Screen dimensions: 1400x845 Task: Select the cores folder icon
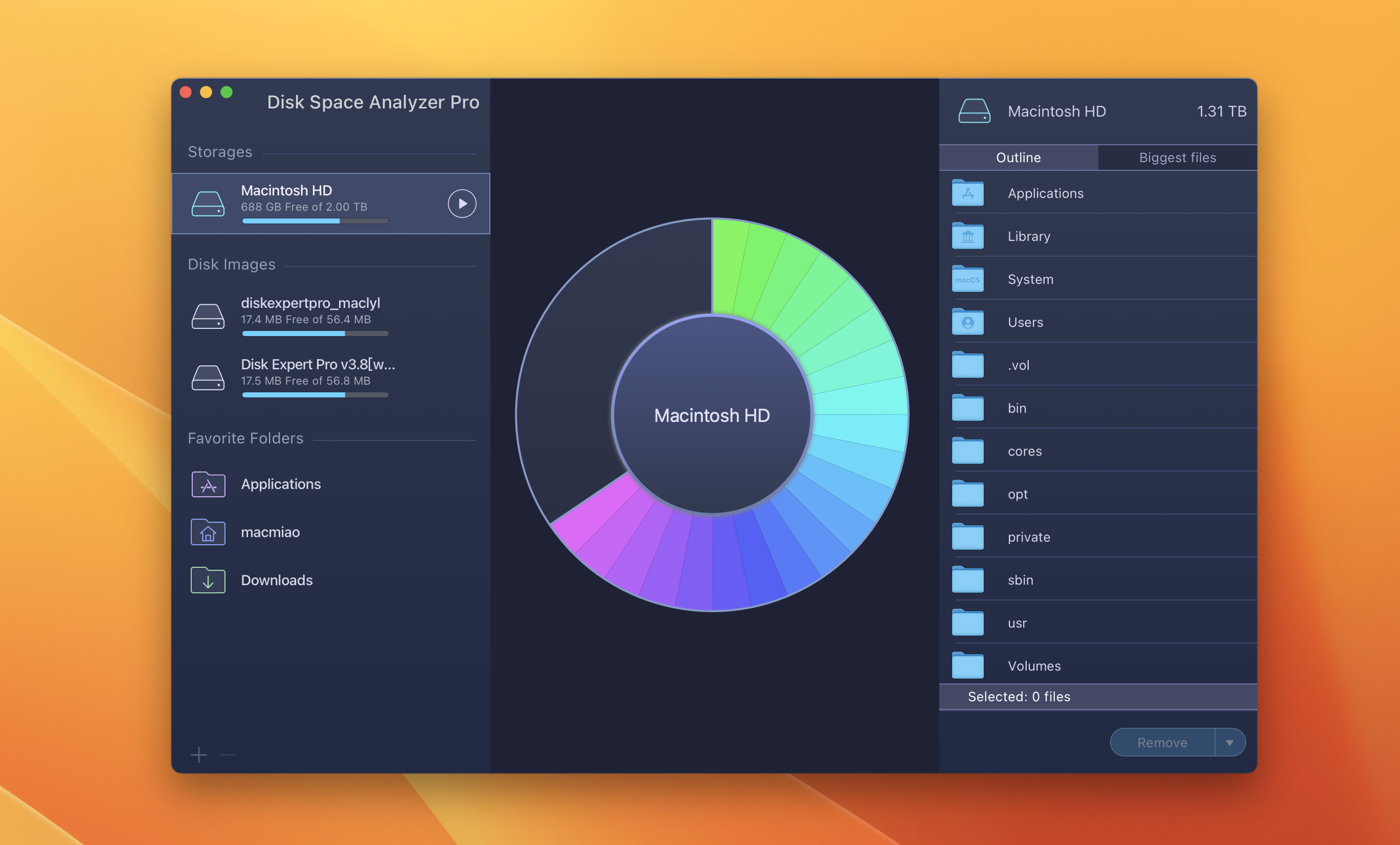(x=967, y=451)
